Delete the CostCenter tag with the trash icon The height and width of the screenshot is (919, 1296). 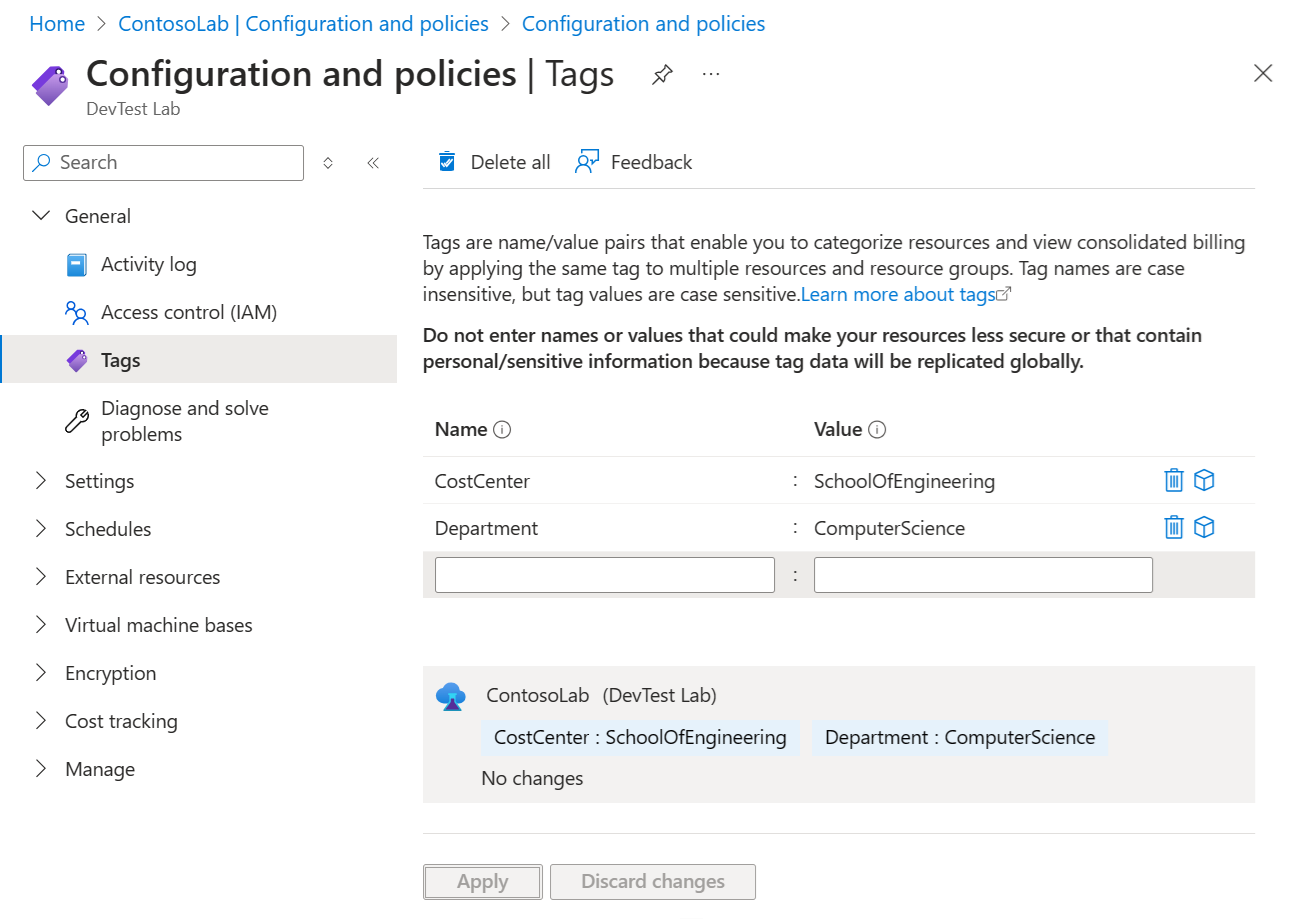click(1173, 480)
